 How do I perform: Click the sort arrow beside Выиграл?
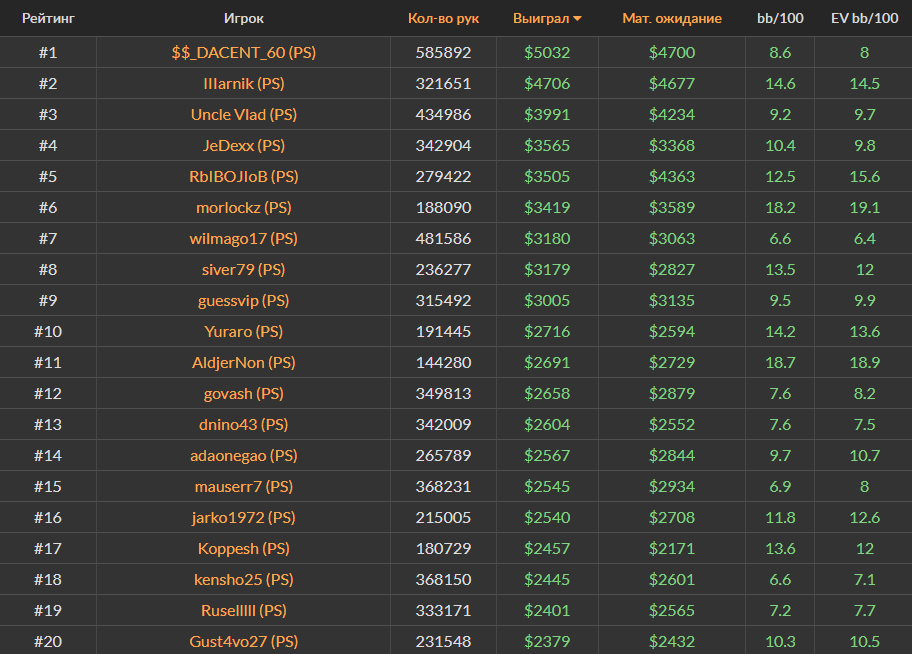[x=577, y=19]
